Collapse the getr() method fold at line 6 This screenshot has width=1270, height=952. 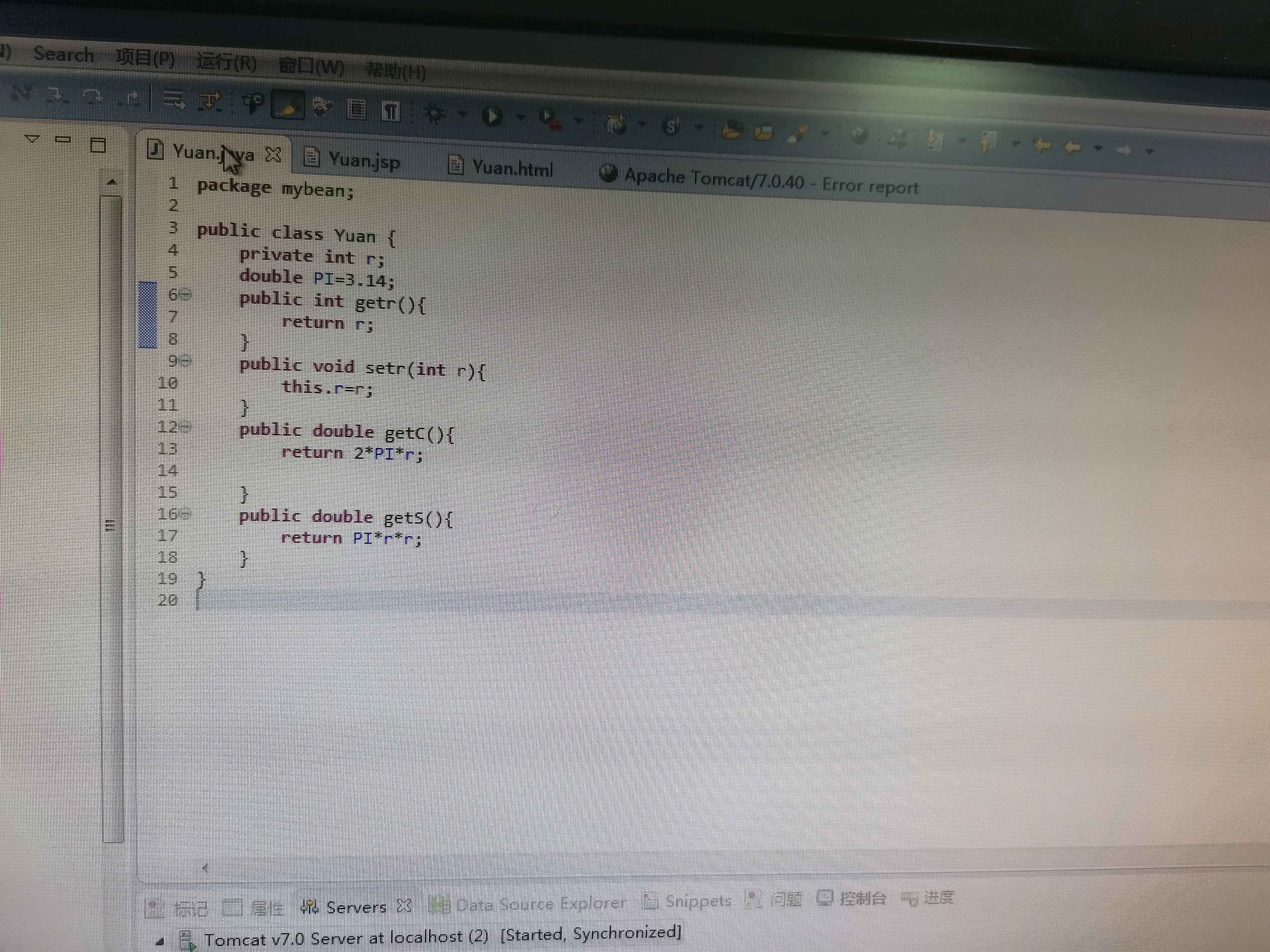click(186, 295)
